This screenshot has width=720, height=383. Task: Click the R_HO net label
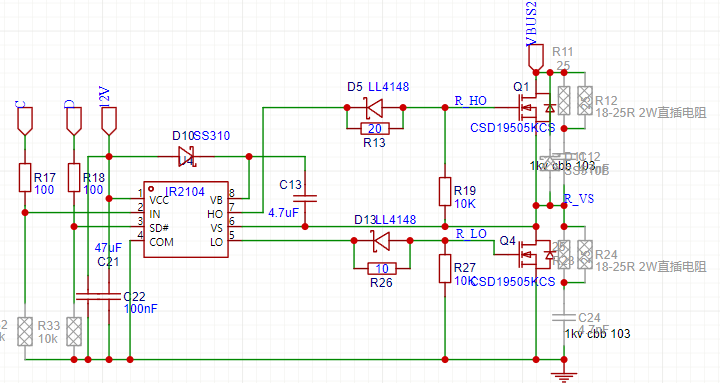(471, 101)
